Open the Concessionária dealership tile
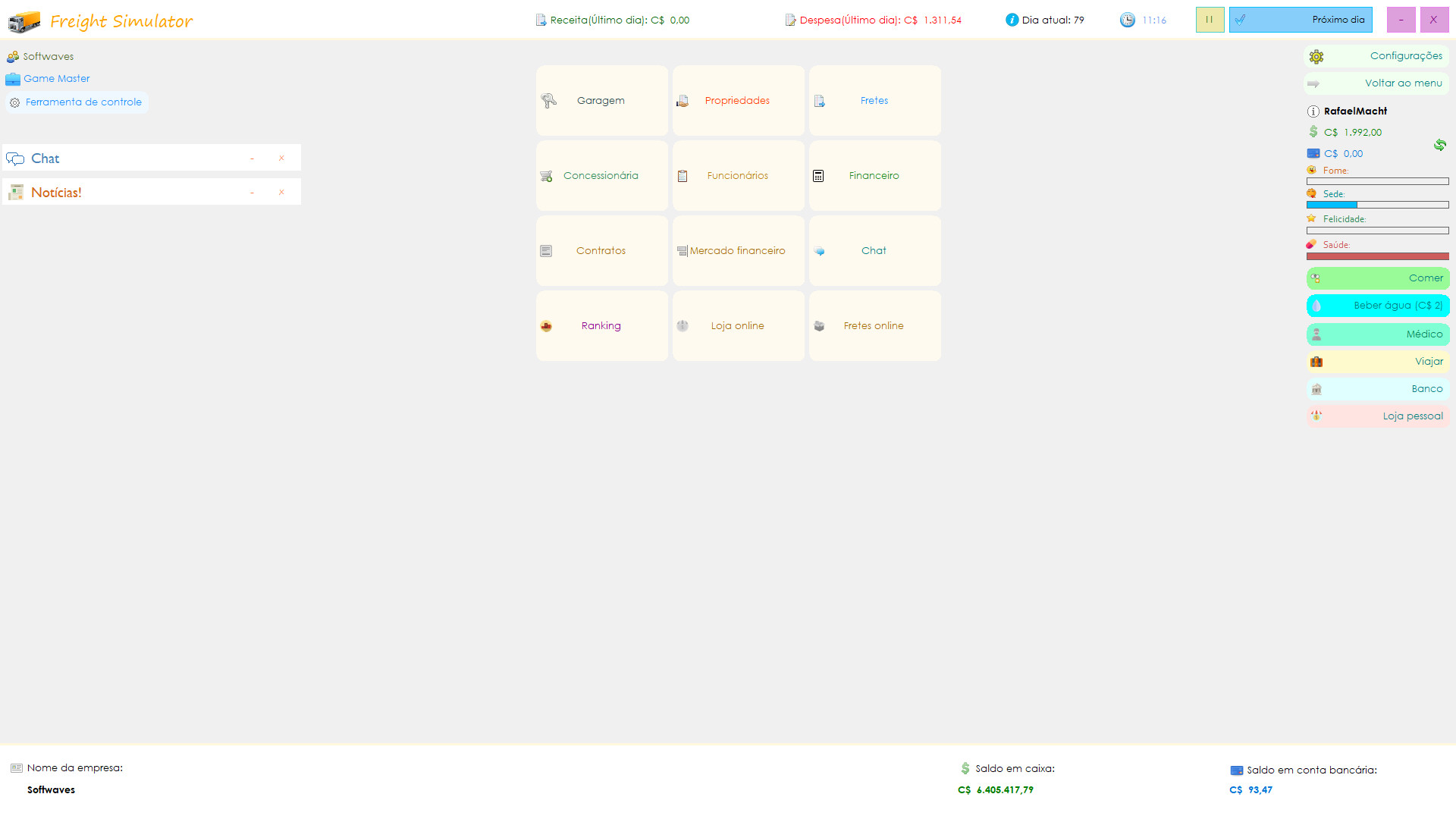 tap(601, 176)
